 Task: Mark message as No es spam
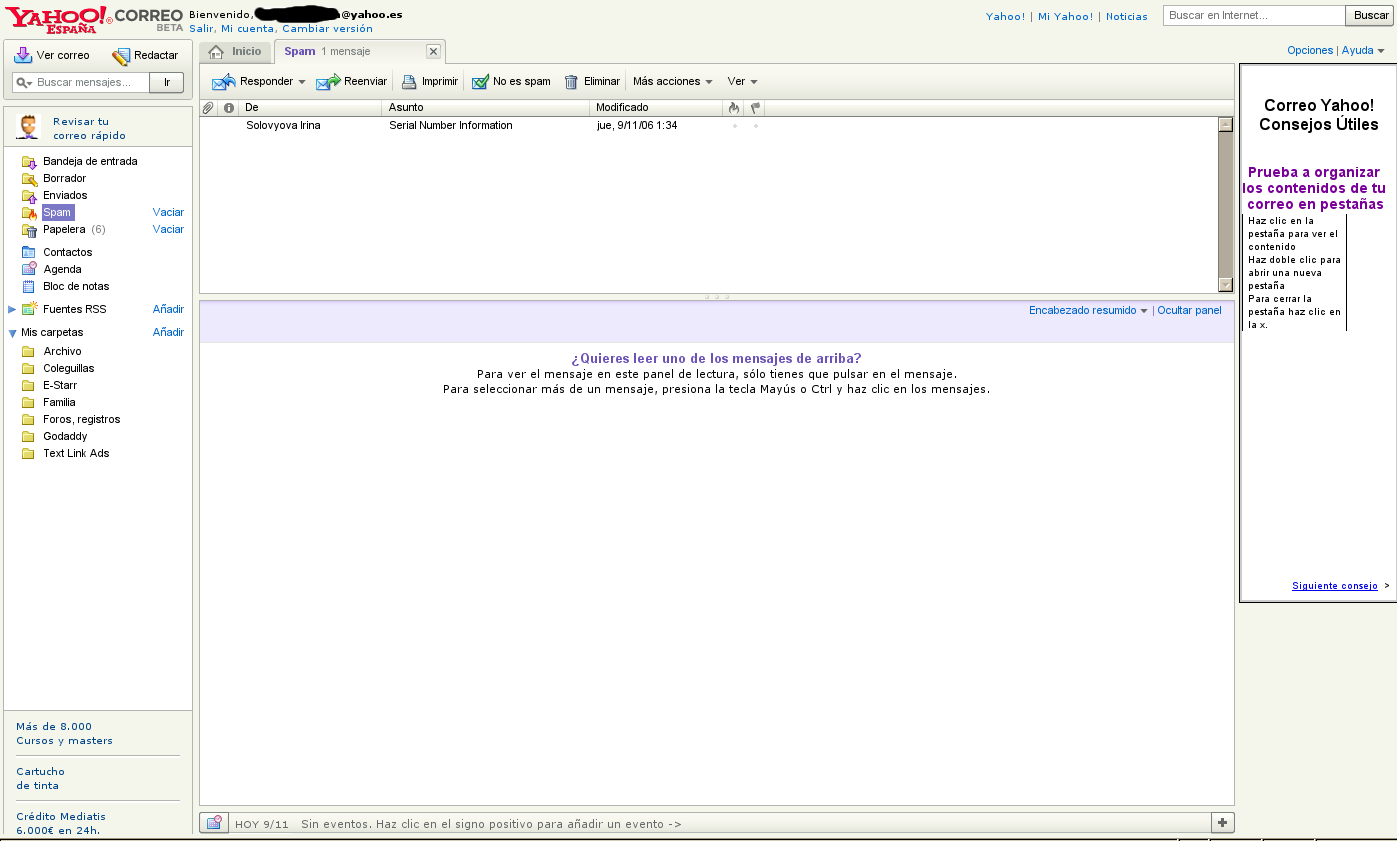click(480, 82)
